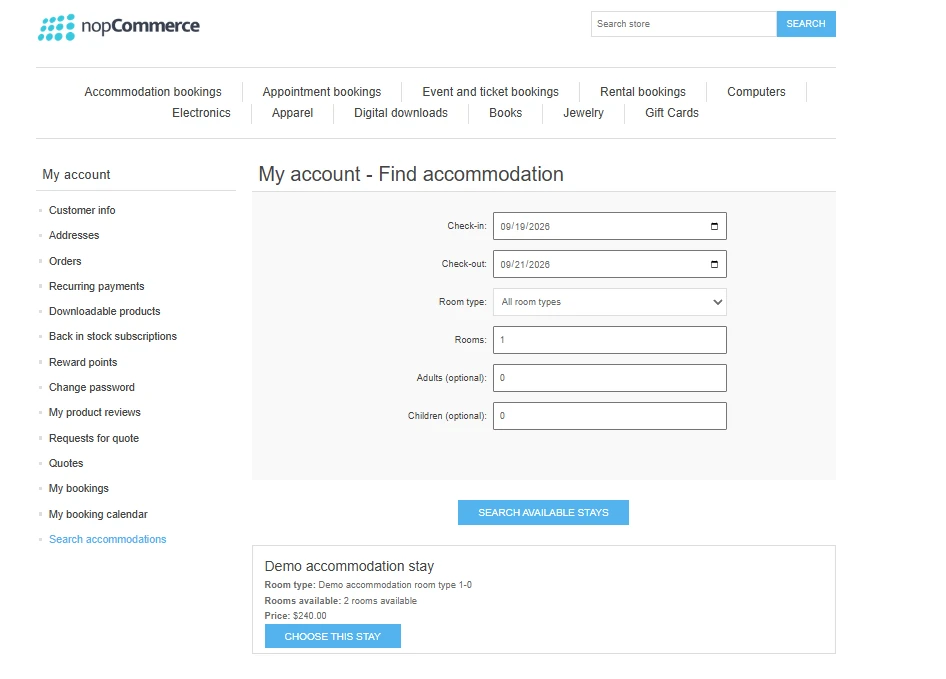Image resolution: width=946 pixels, height=679 pixels.
Task: Open Books category menu
Action: (506, 113)
